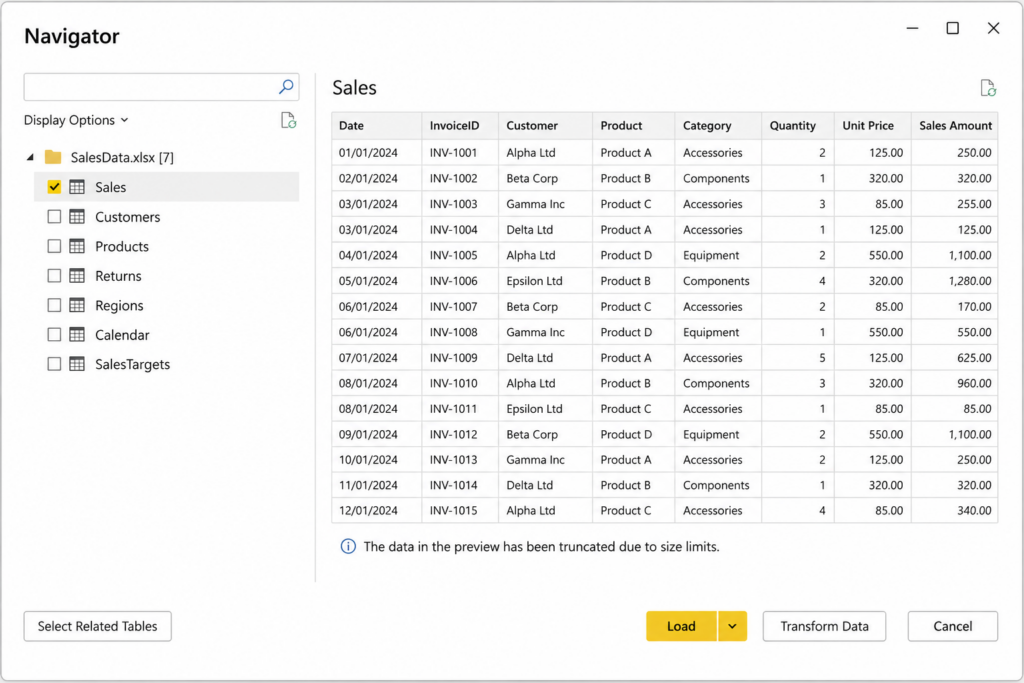This screenshot has width=1024, height=683.
Task: Click the 340.00 sales amount cell
Action: pos(954,511)
